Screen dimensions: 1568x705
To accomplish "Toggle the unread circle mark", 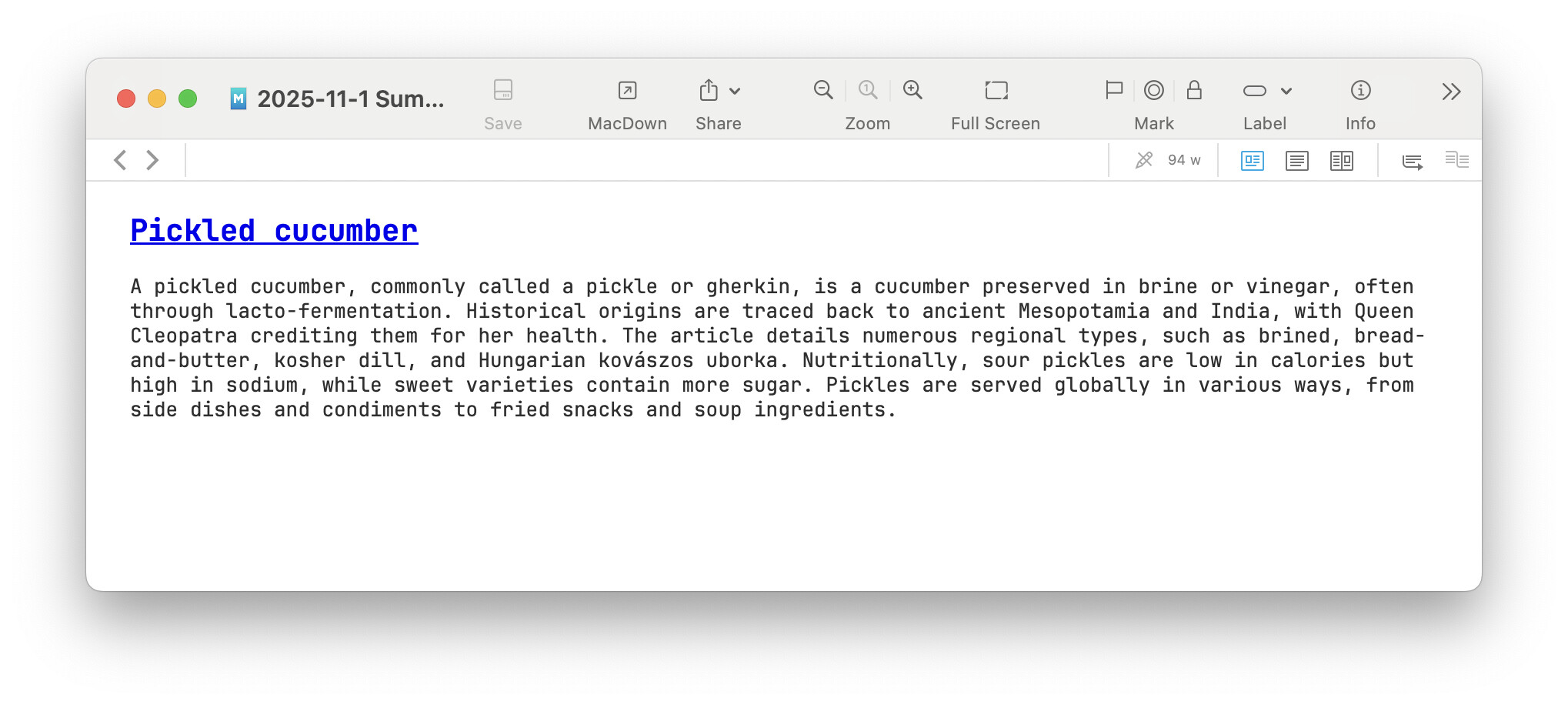I will click(x=1153, y=91).
